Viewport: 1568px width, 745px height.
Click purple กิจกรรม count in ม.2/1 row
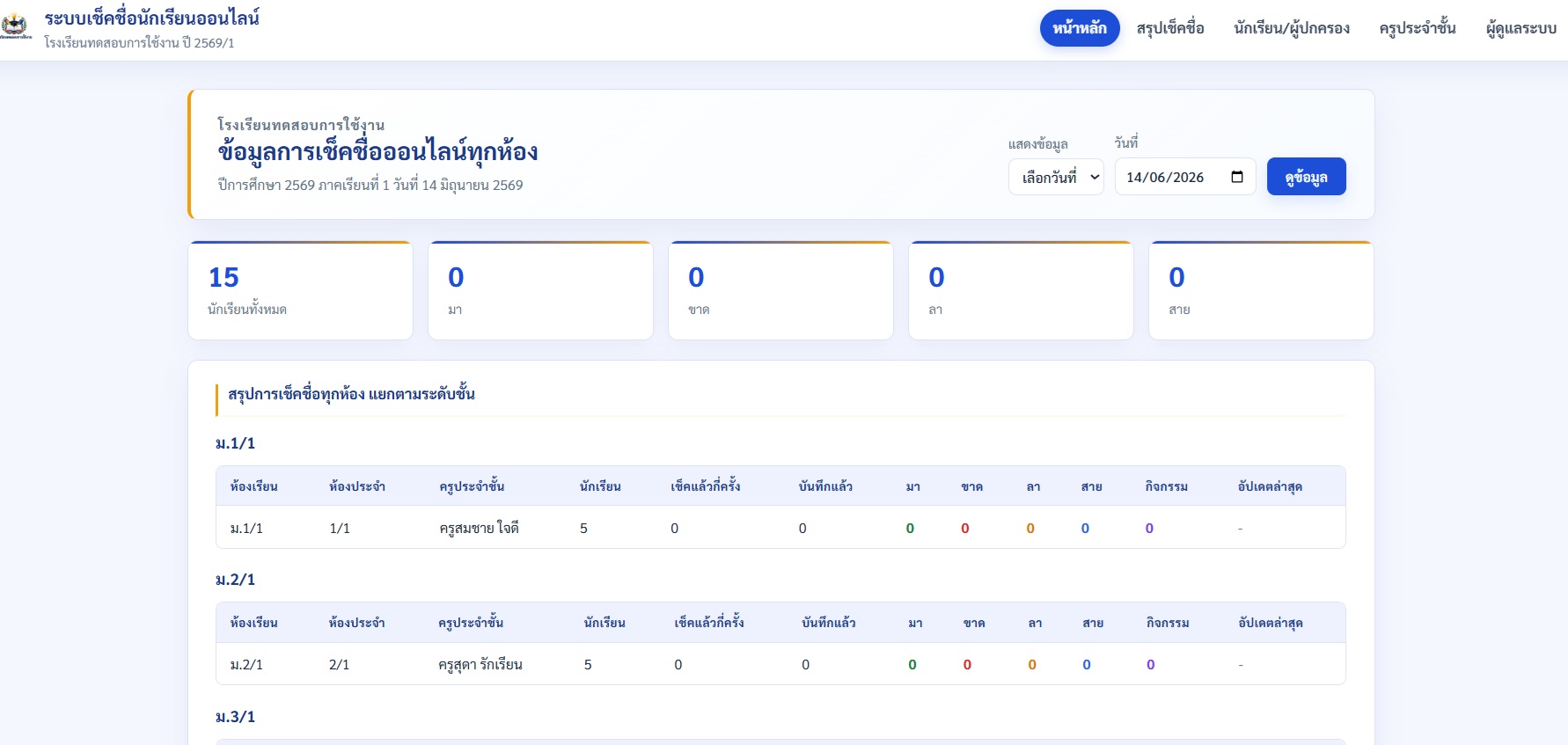(1151, 665)
